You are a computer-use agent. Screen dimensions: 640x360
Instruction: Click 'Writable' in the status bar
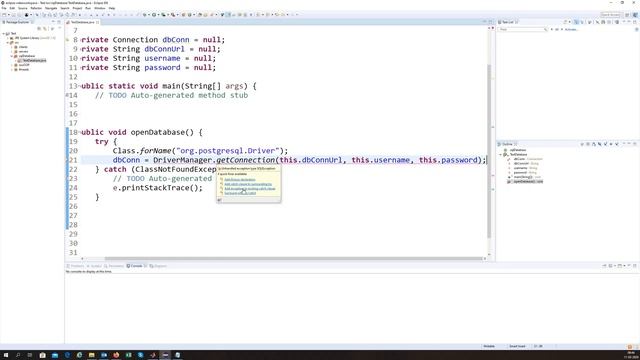click(489, 346)
